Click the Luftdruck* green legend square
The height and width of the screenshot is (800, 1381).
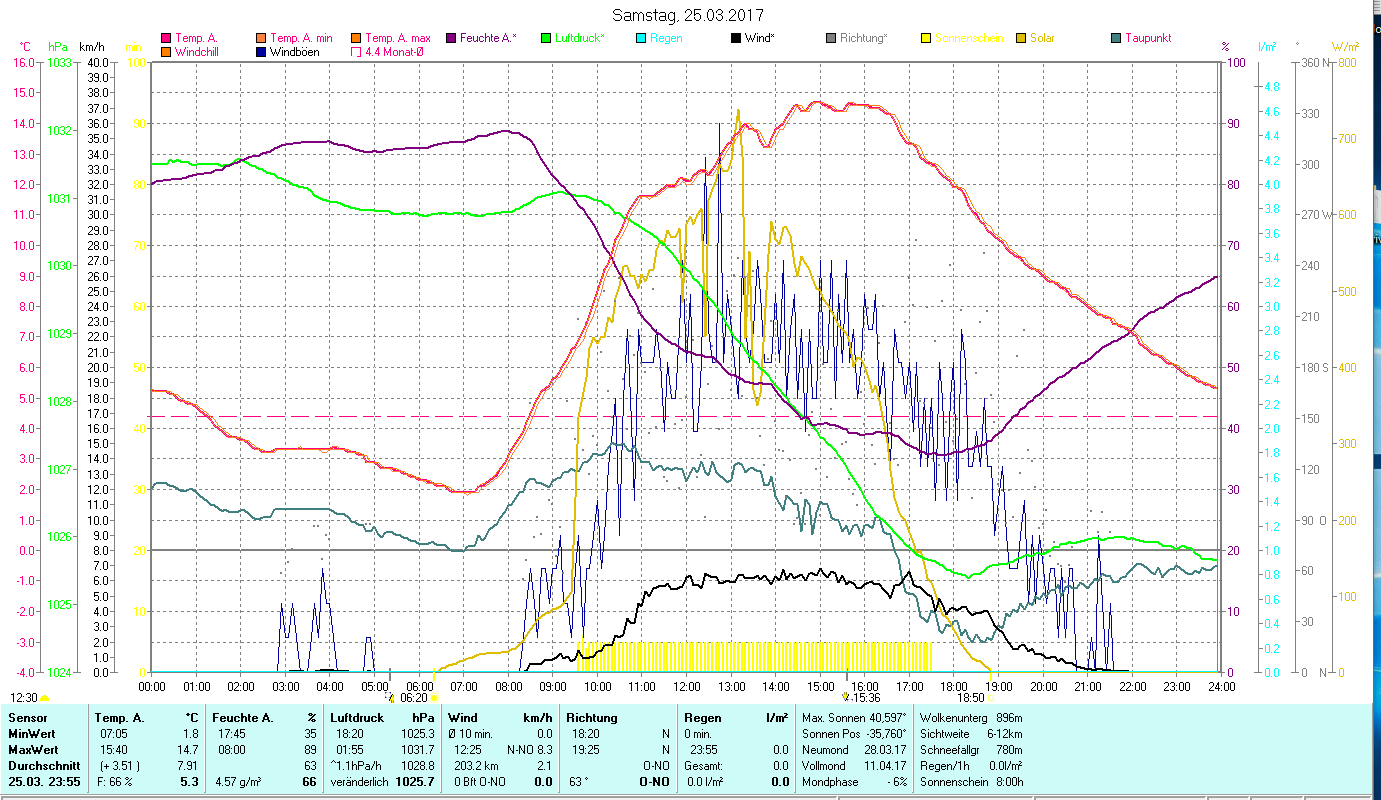(546, 38)
